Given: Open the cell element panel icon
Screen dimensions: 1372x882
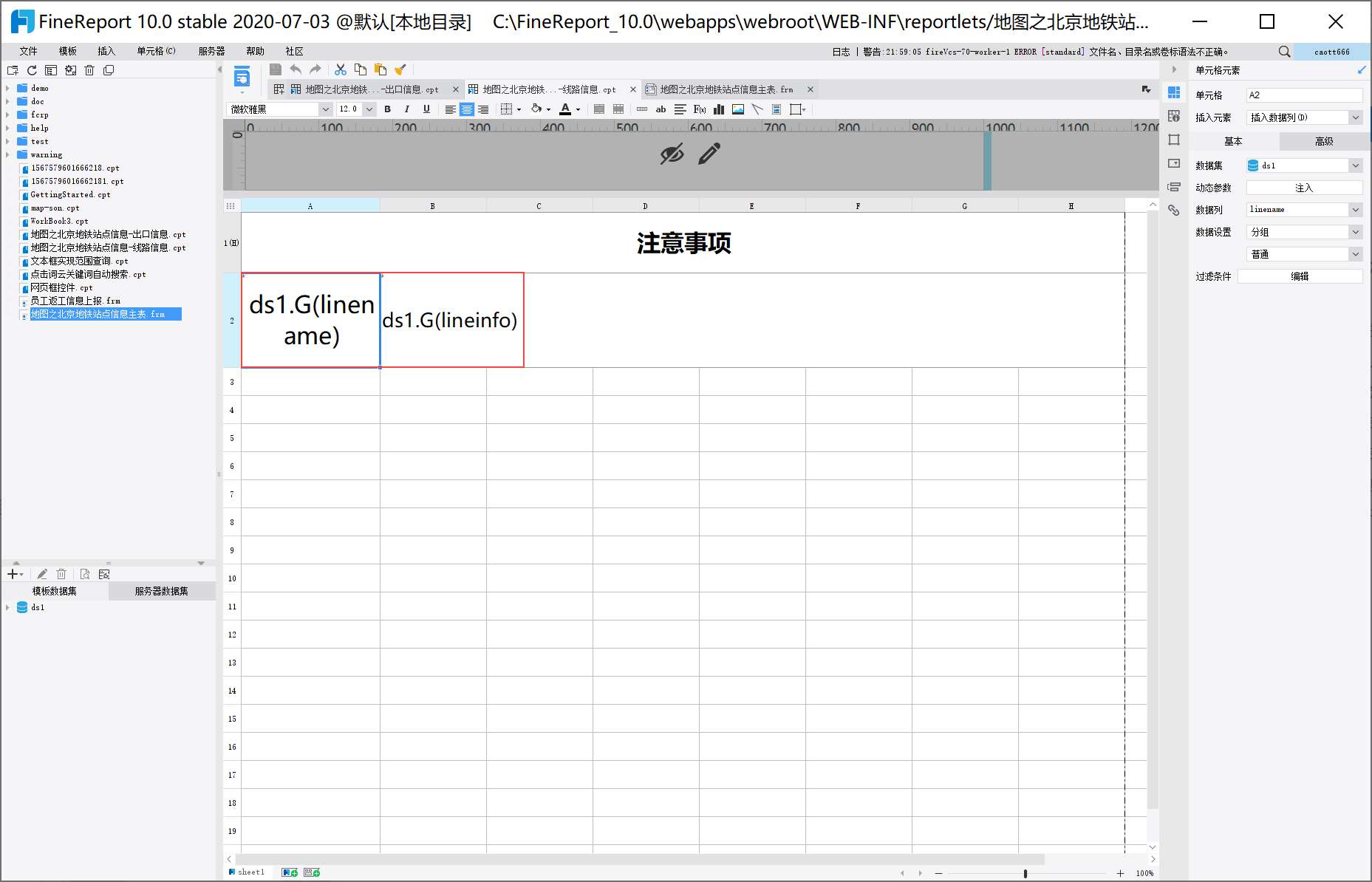Looking at the screenshot, I should click(x=1174, y=92).
